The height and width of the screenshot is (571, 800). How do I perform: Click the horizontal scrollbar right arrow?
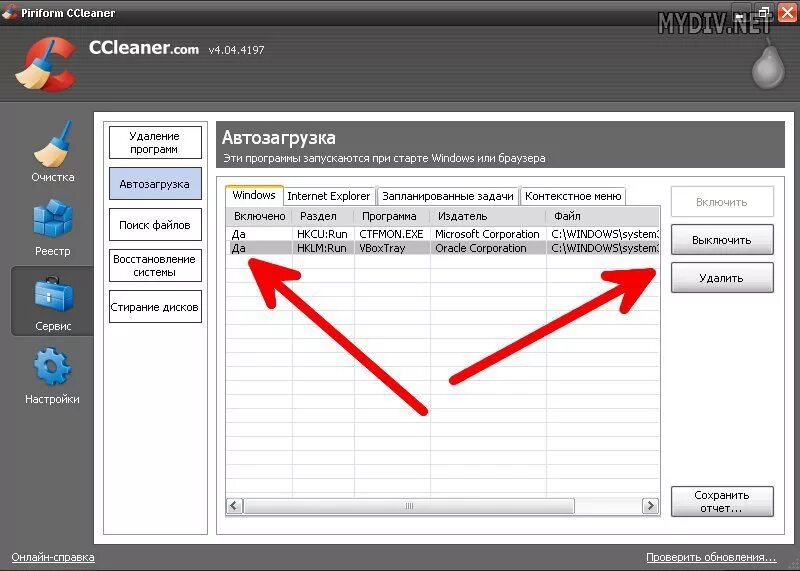coord(650,506)
